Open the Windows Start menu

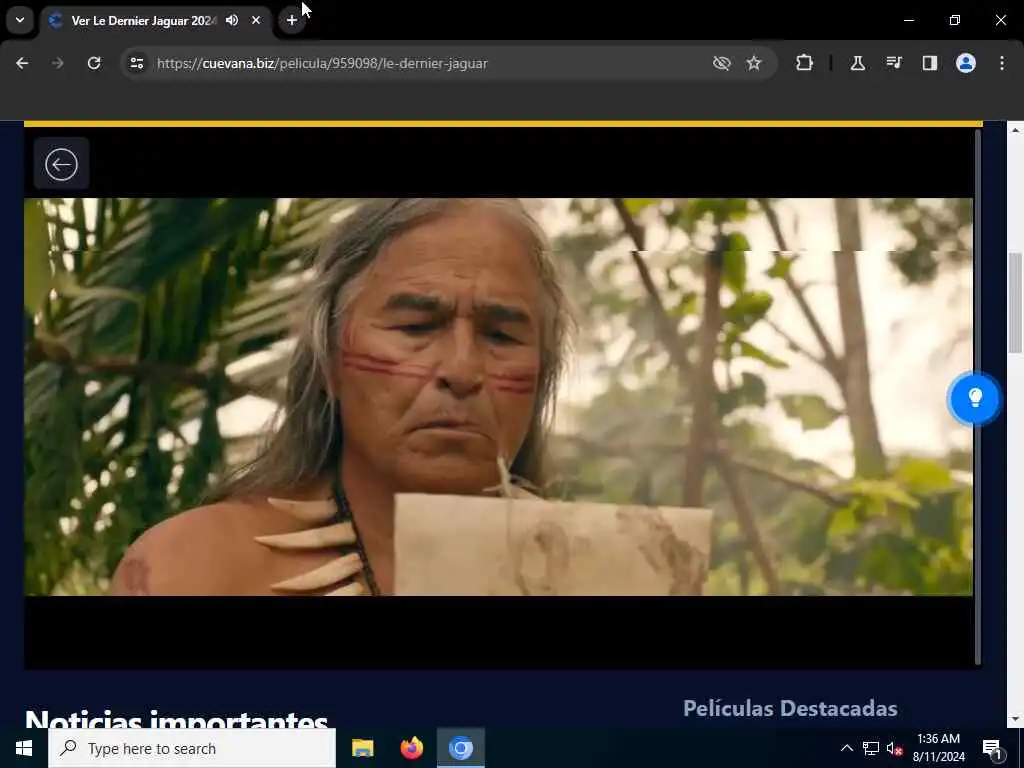pyautogui.click(x=24, y=748)
